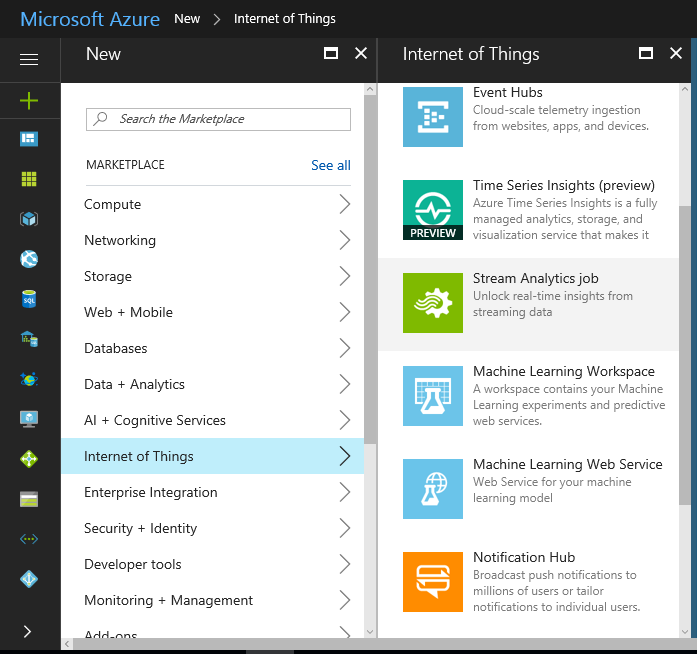Open Notification Hub title

[x=524, y=557]
